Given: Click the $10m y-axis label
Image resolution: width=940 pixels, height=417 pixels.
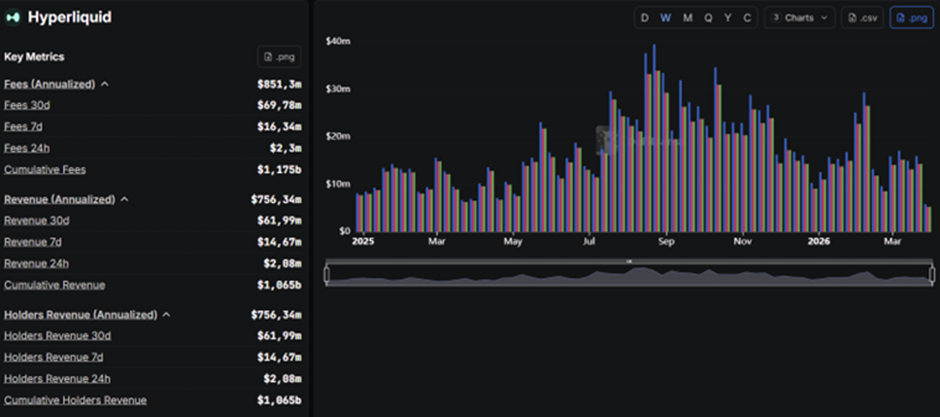Looking at the screenshot, I should pyautogui.click(x=338, y=183).
